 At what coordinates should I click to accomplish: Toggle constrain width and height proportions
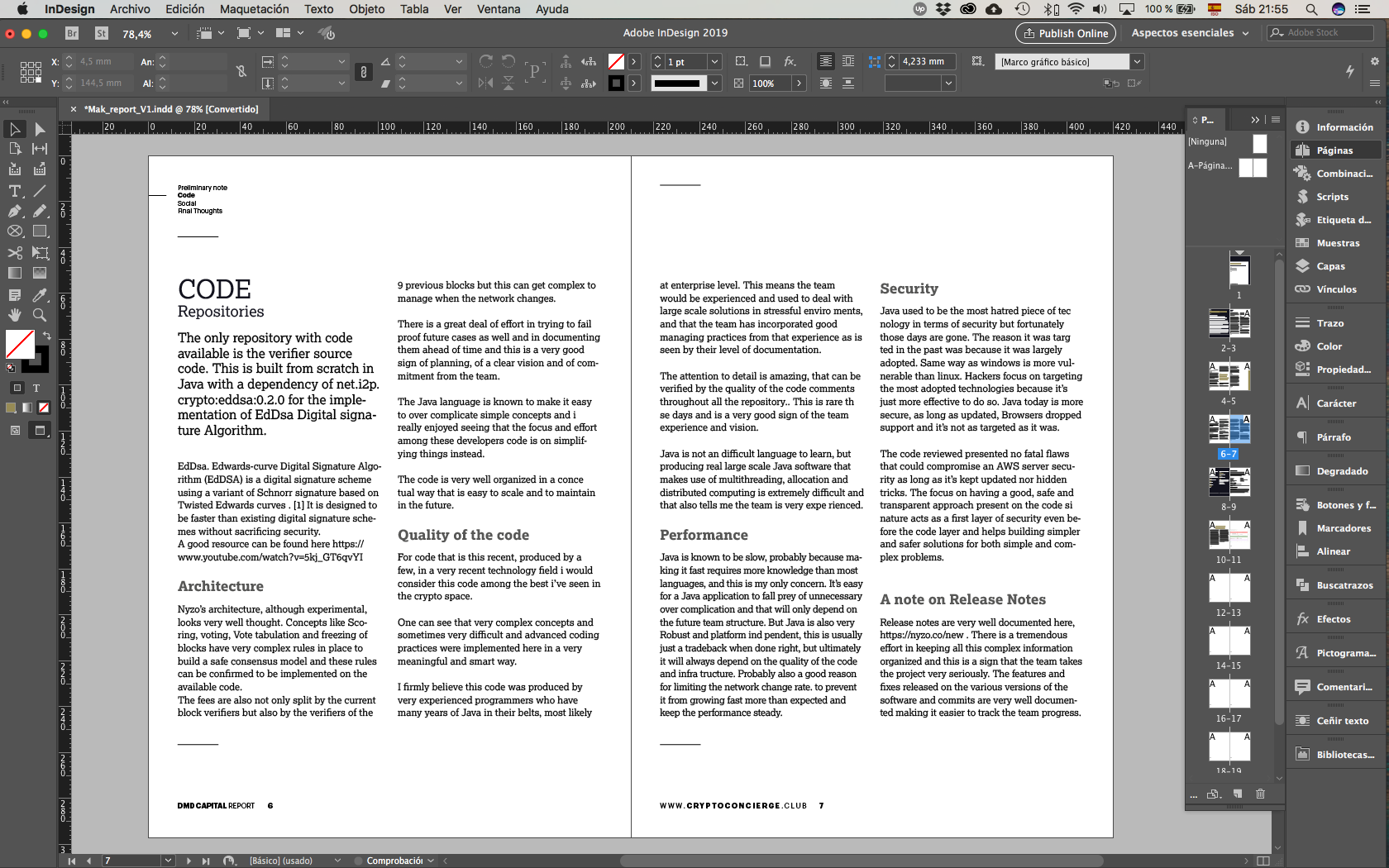click(x=241, y=72)
